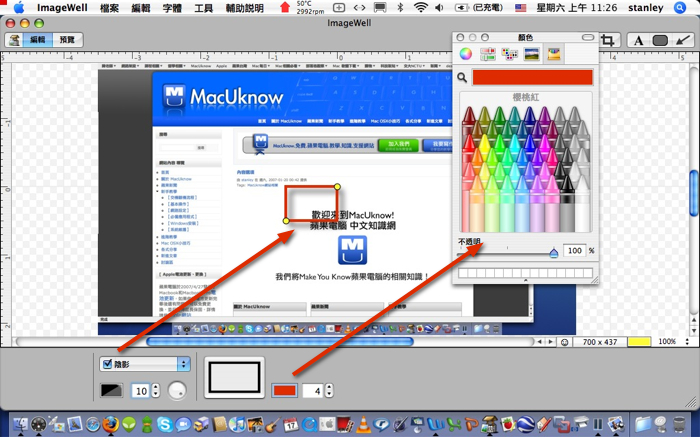Image resolution: width=700 pixels, height=437 pixels.
Task: Open the 輔助說明 help menu
Action: click(244, 8)
